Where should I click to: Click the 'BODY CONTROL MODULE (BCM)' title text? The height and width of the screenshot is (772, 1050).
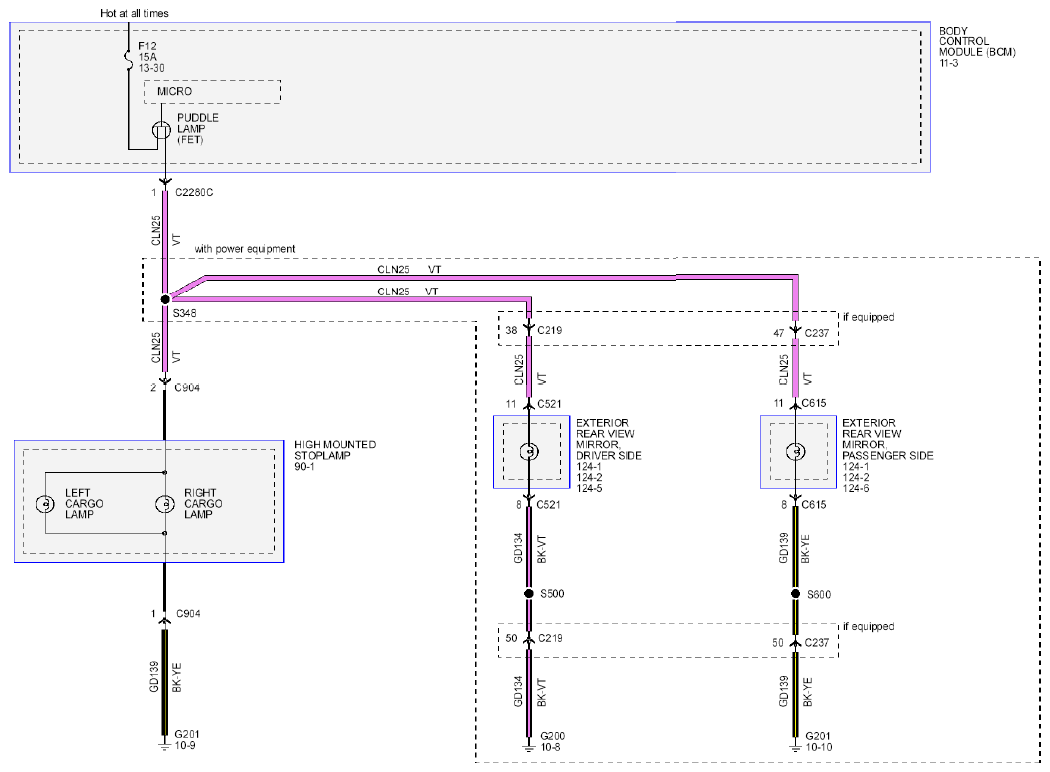point(977,42)
